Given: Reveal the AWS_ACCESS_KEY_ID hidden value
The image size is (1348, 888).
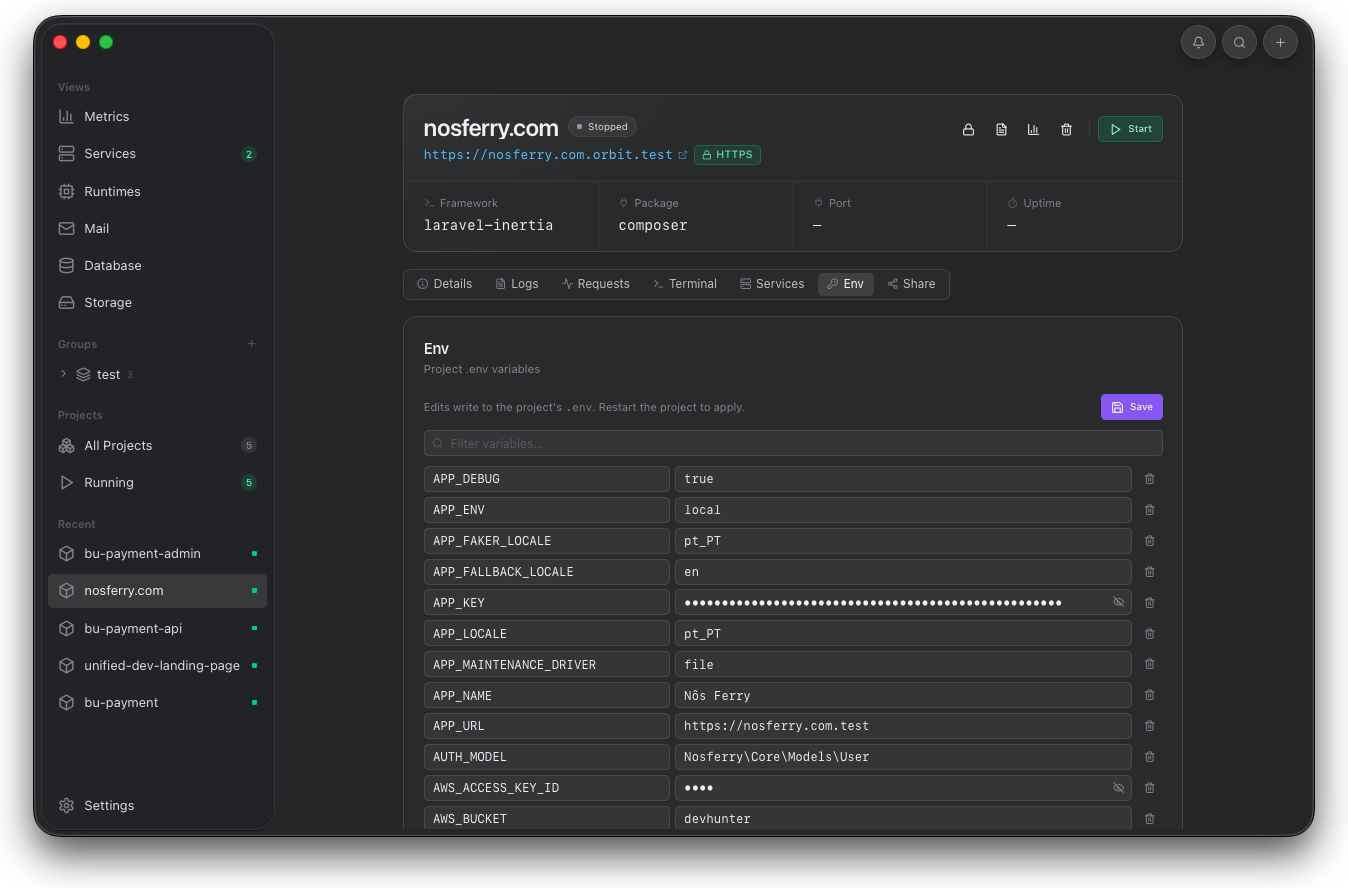Looking at the screenshot, I should point(1119,788).
